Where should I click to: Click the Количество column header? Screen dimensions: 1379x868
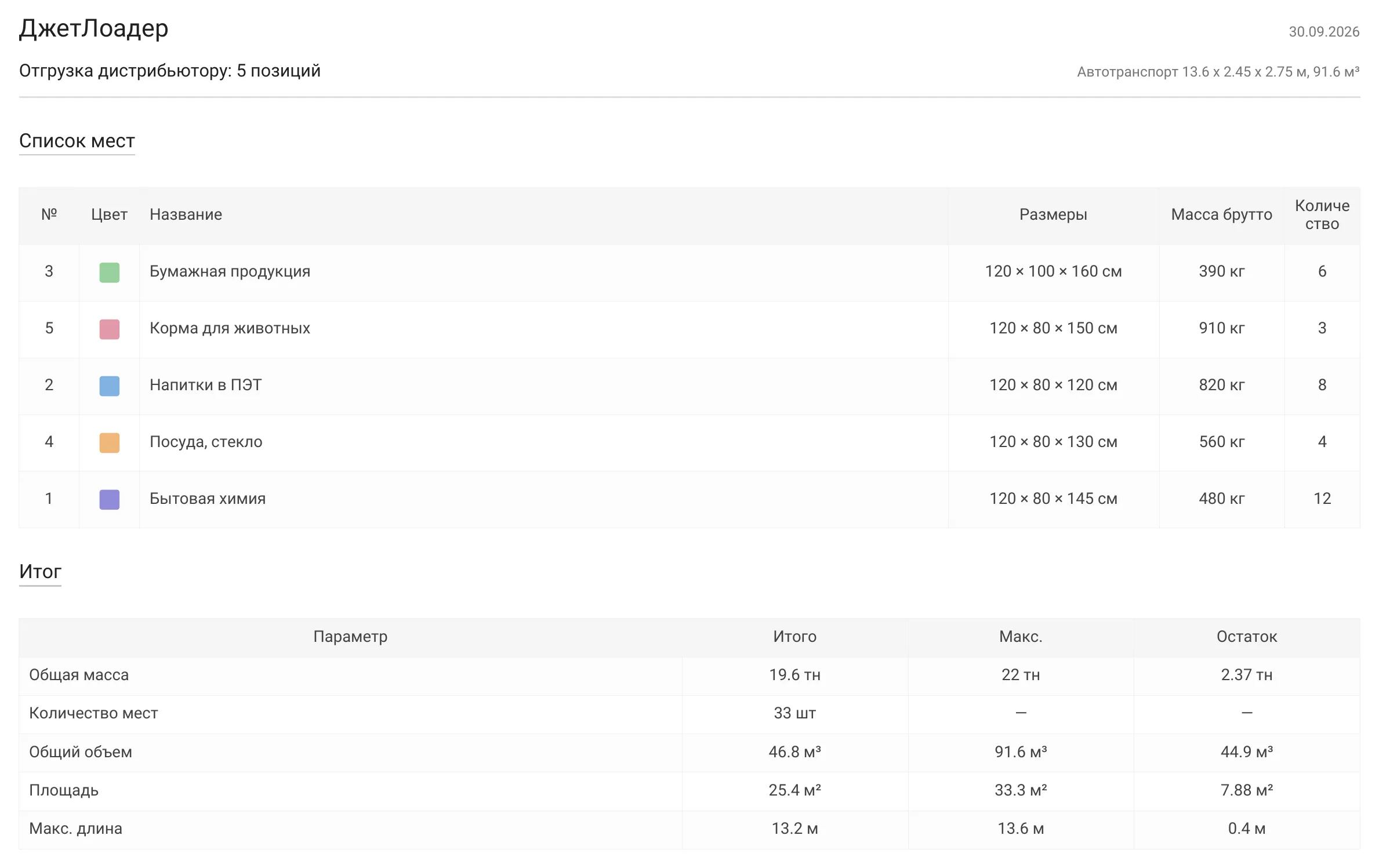coord(1322,215)
